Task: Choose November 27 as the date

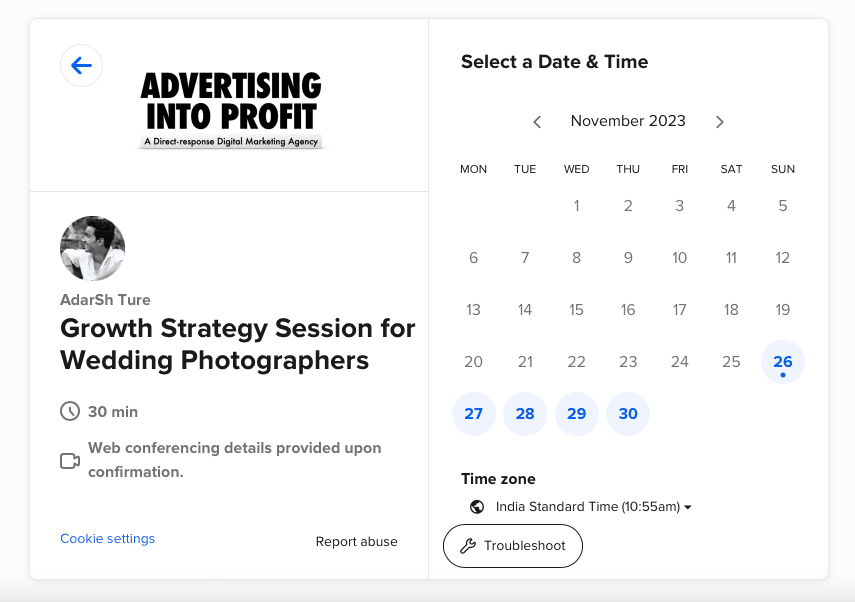Action: (474, 414)
